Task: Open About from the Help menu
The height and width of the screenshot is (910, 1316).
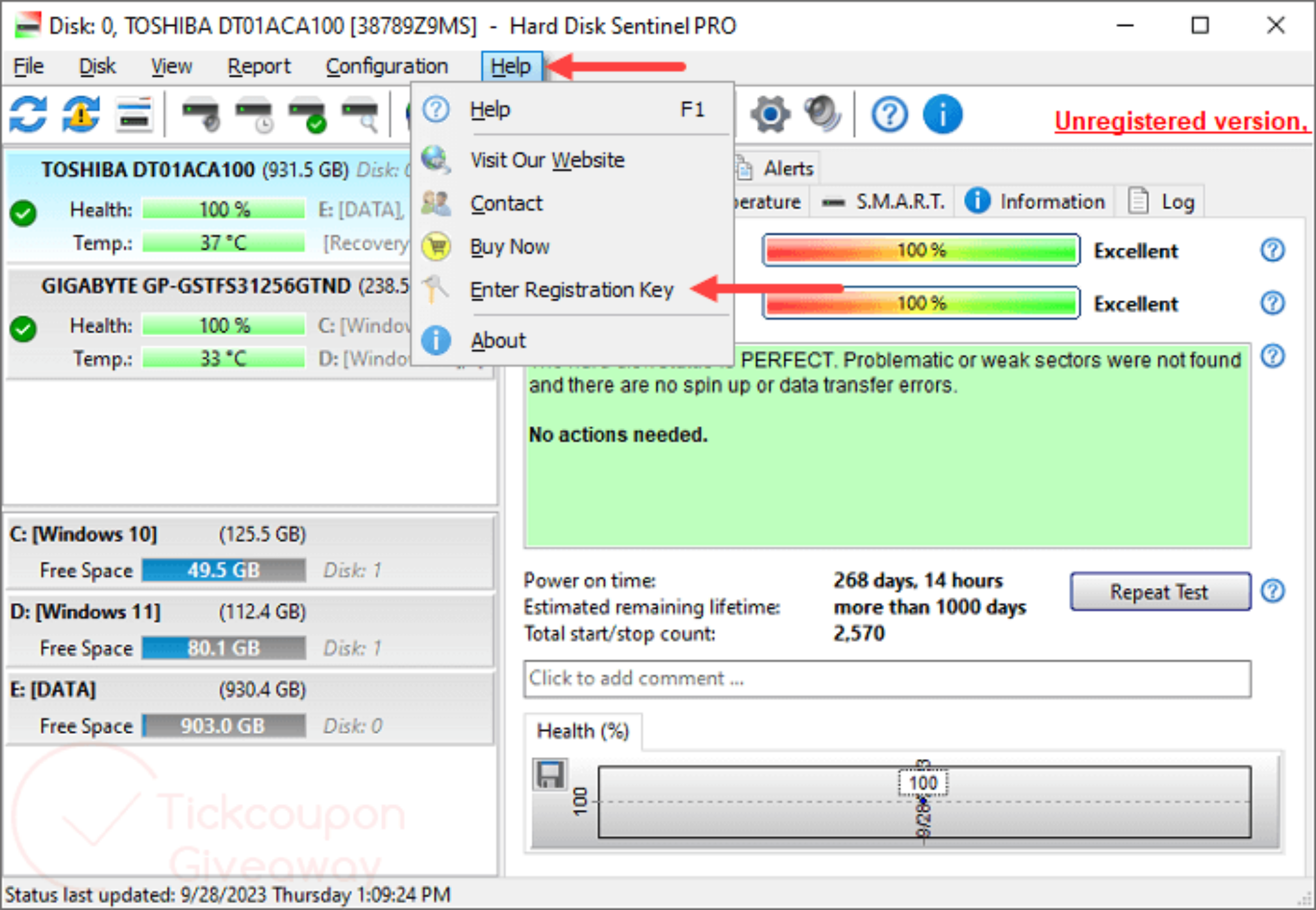Action: pos(572,341)
